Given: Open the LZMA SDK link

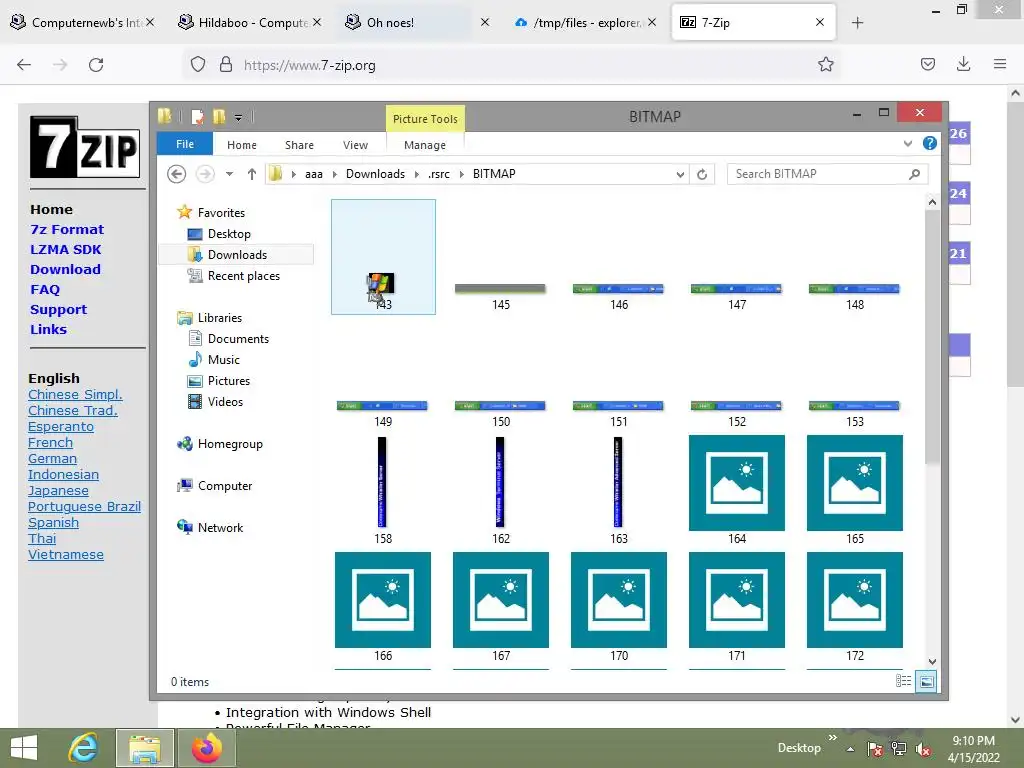Looking at the screenshot, I should pos(65,249).
